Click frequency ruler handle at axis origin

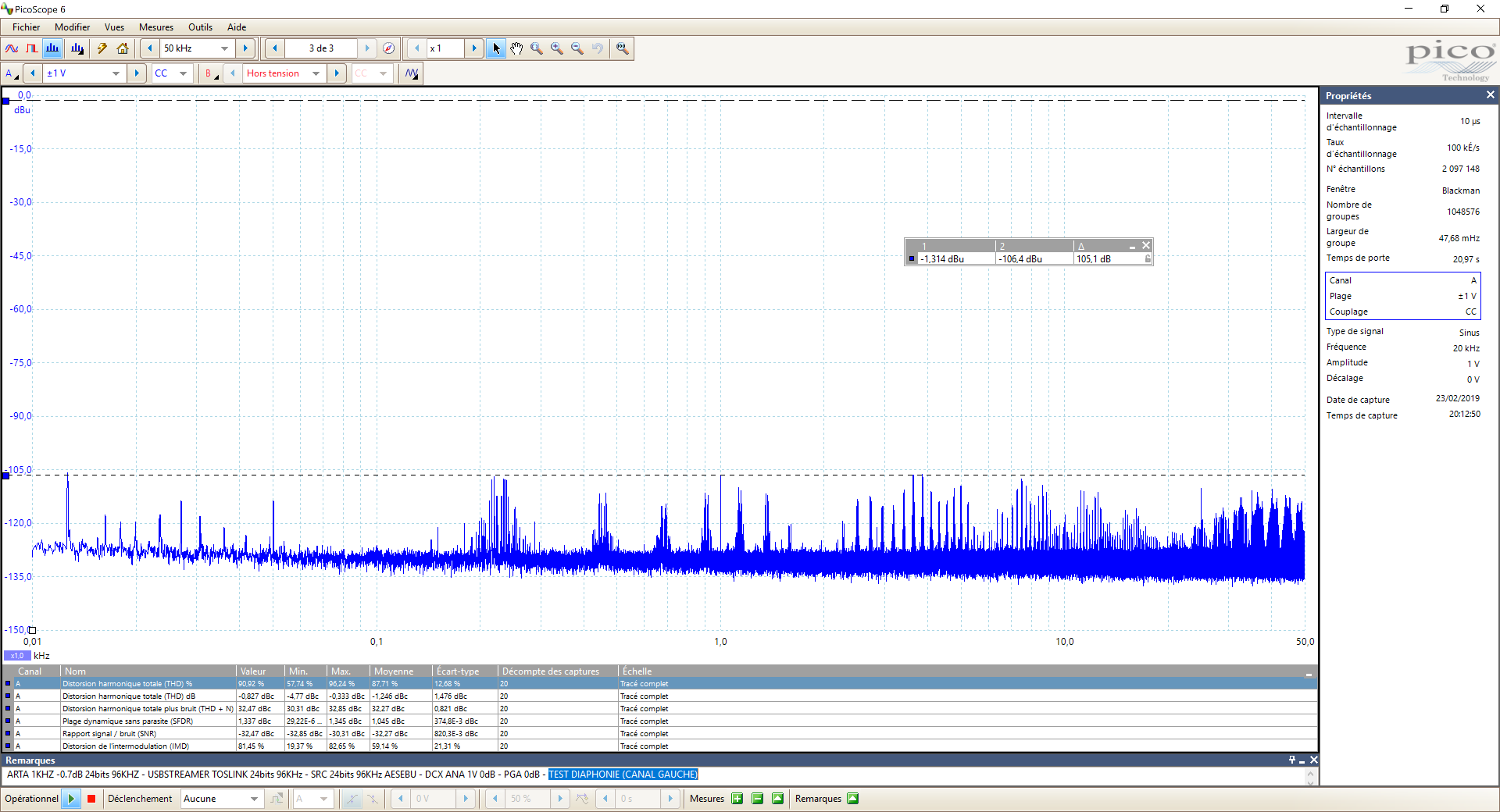tap(32, 630)
